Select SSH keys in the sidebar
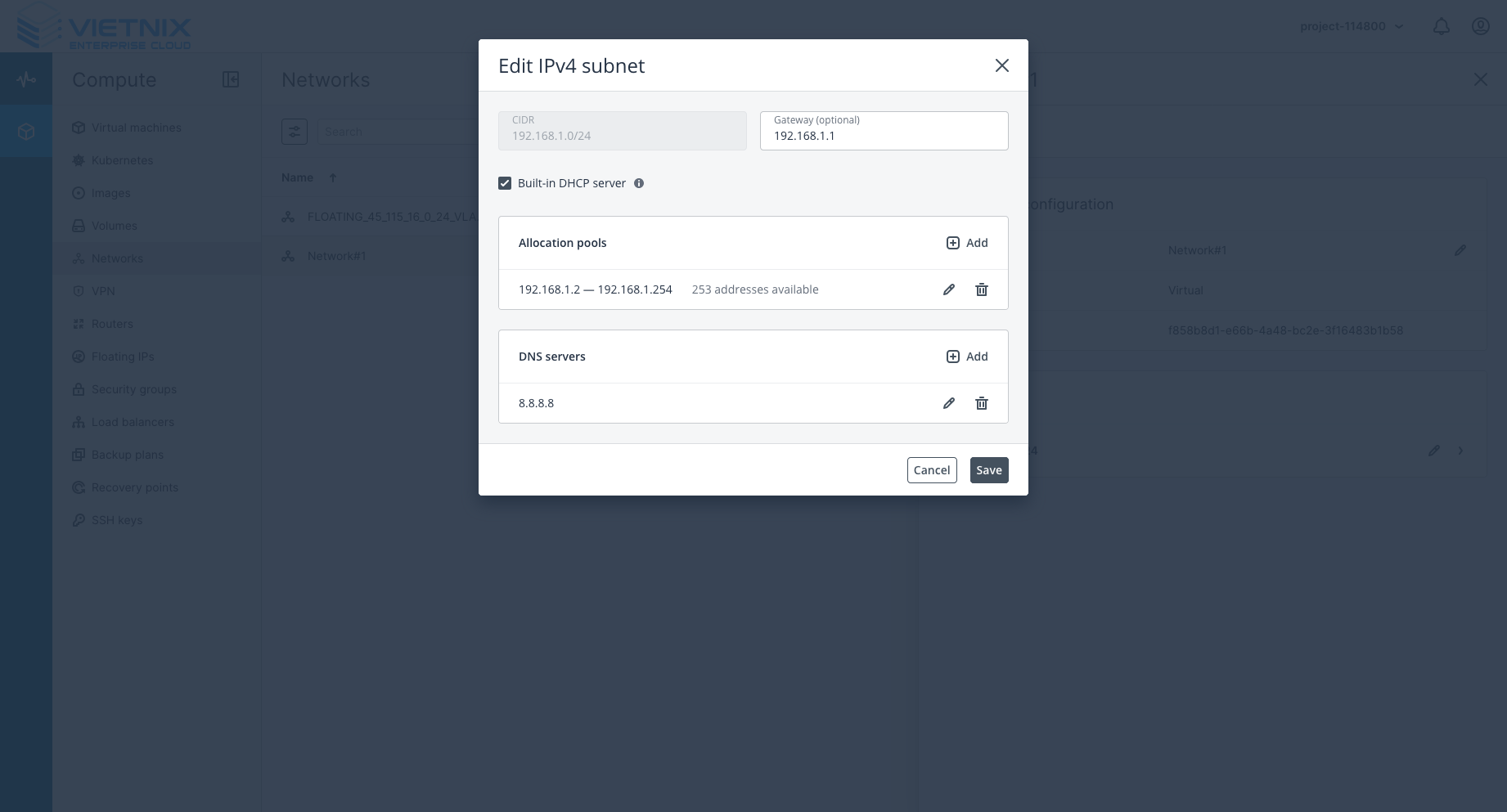The width and height of the screenshot is (1507, 812). 117,520
